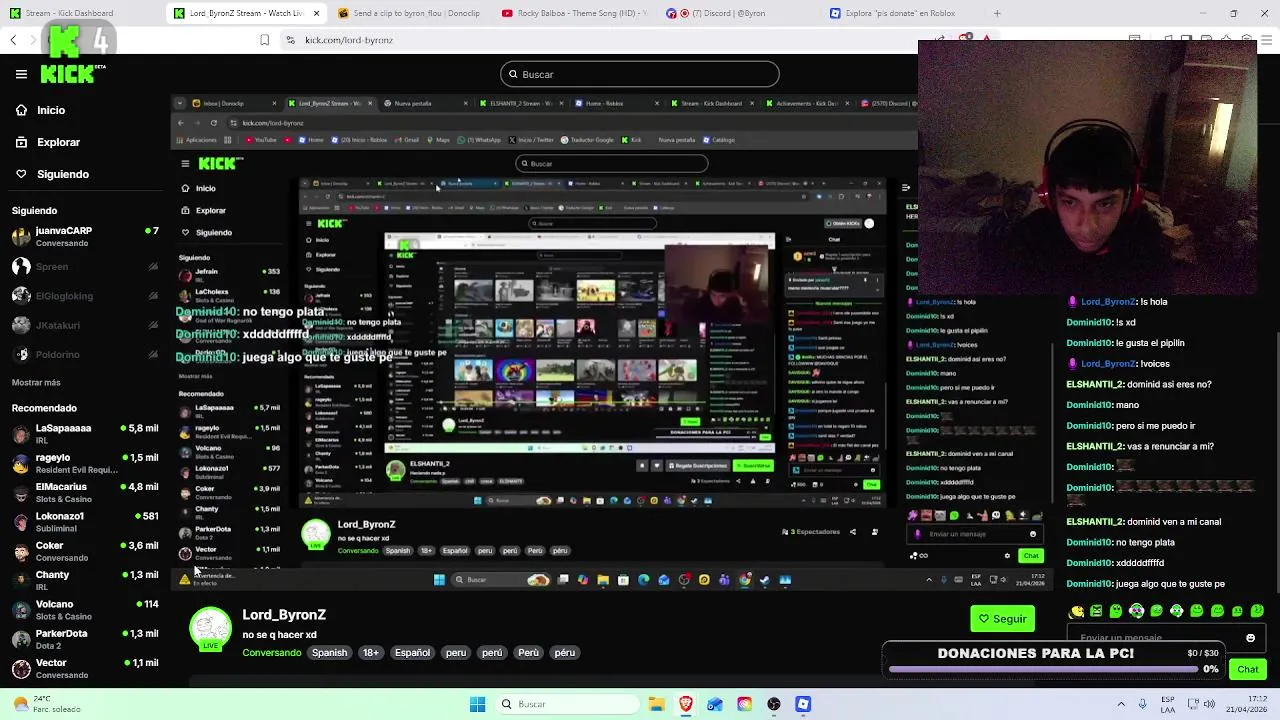Open the 17:12 clock and date

coord(1247,704)
